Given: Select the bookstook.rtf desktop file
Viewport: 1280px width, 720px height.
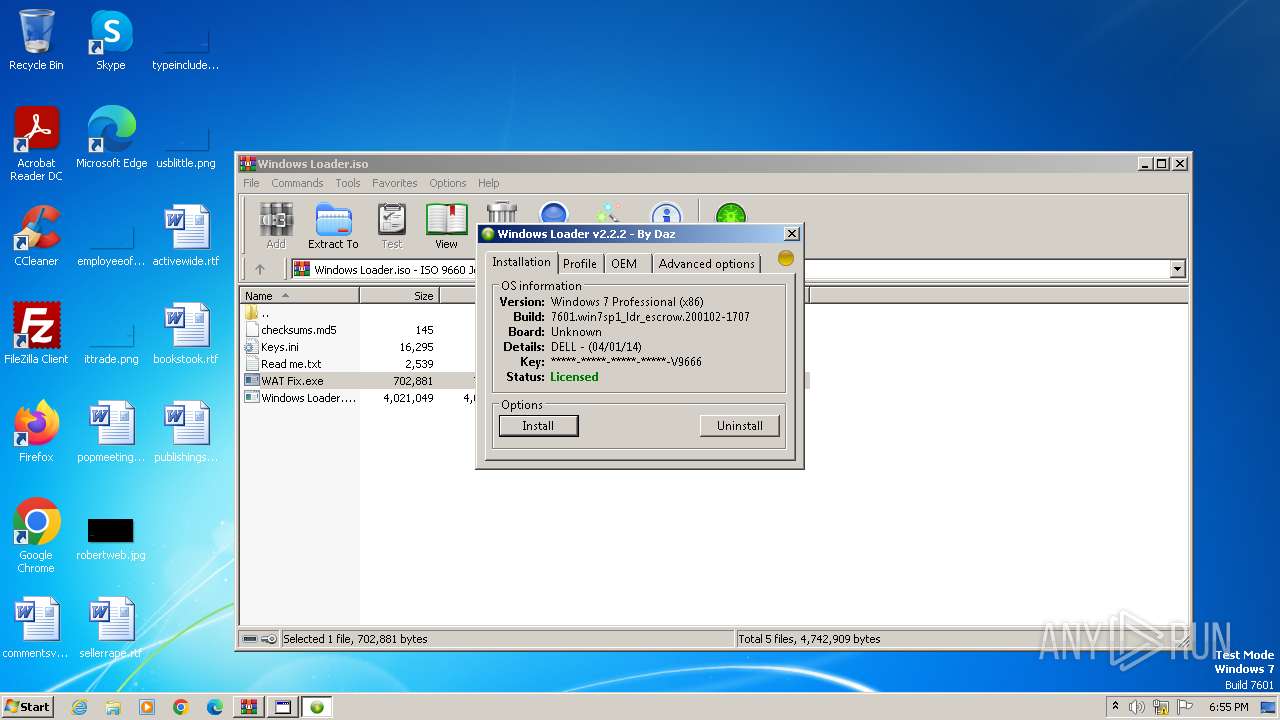Looking at the screenshot, I should click(x=186, y=334).
